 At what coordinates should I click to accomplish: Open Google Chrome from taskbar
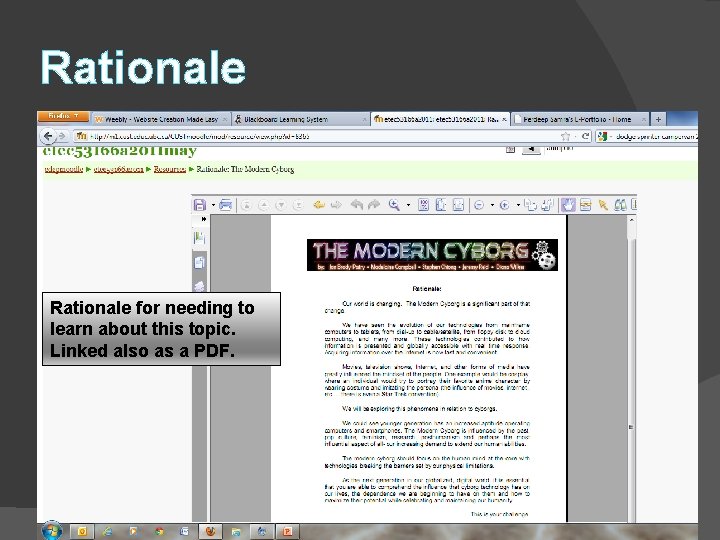click(x=159, y=532)
